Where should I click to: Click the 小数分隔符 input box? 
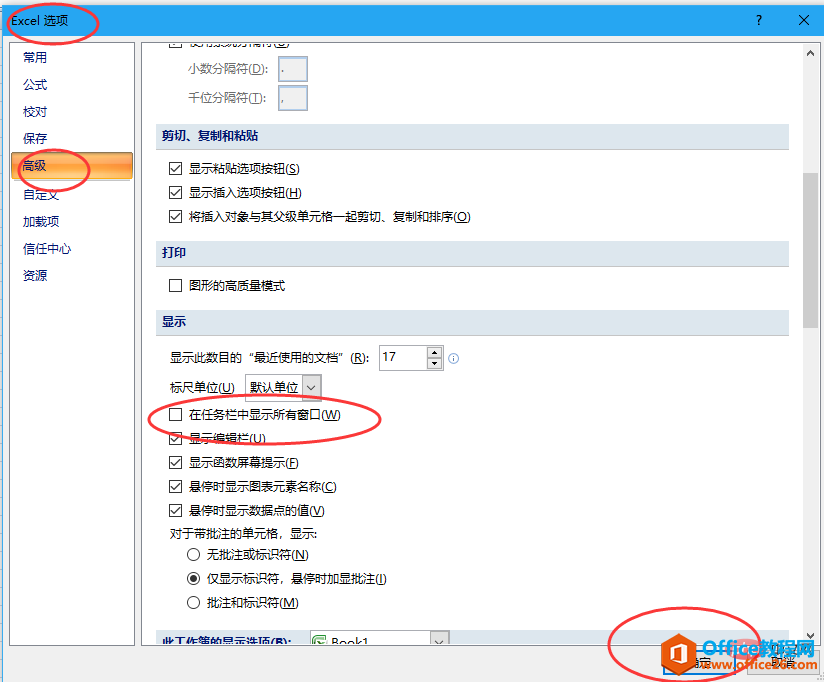pyautogui.click(x=293, y=69)
